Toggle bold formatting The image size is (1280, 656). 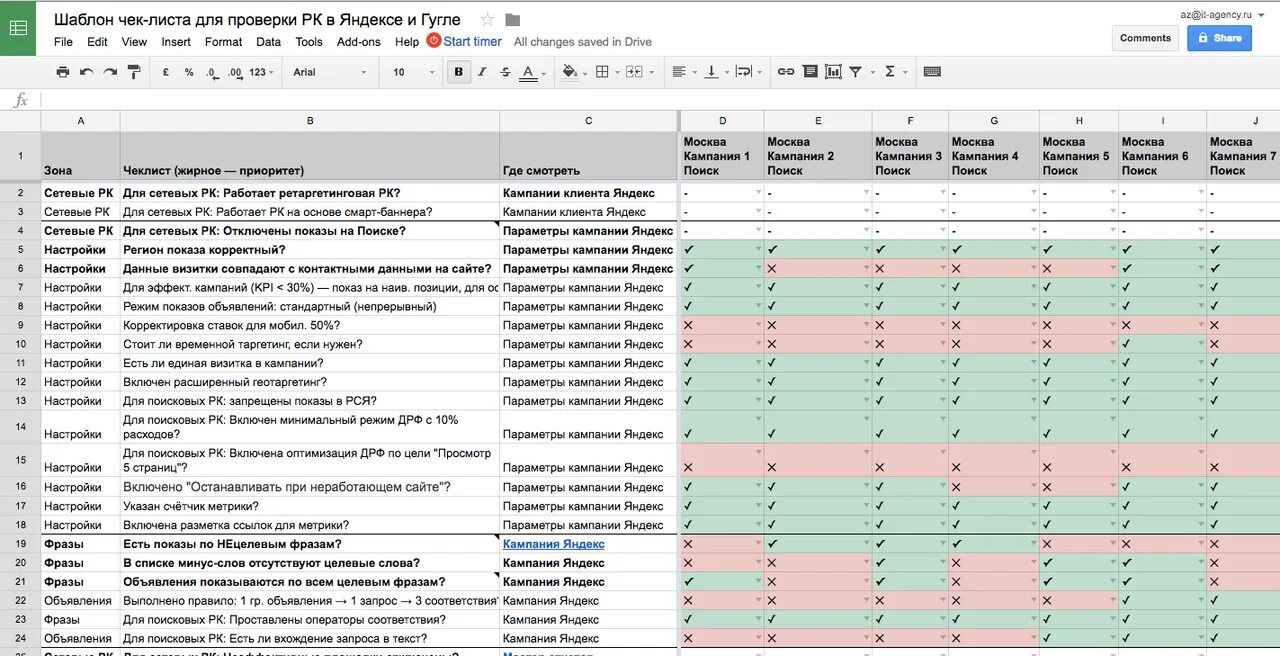[459, 72]
